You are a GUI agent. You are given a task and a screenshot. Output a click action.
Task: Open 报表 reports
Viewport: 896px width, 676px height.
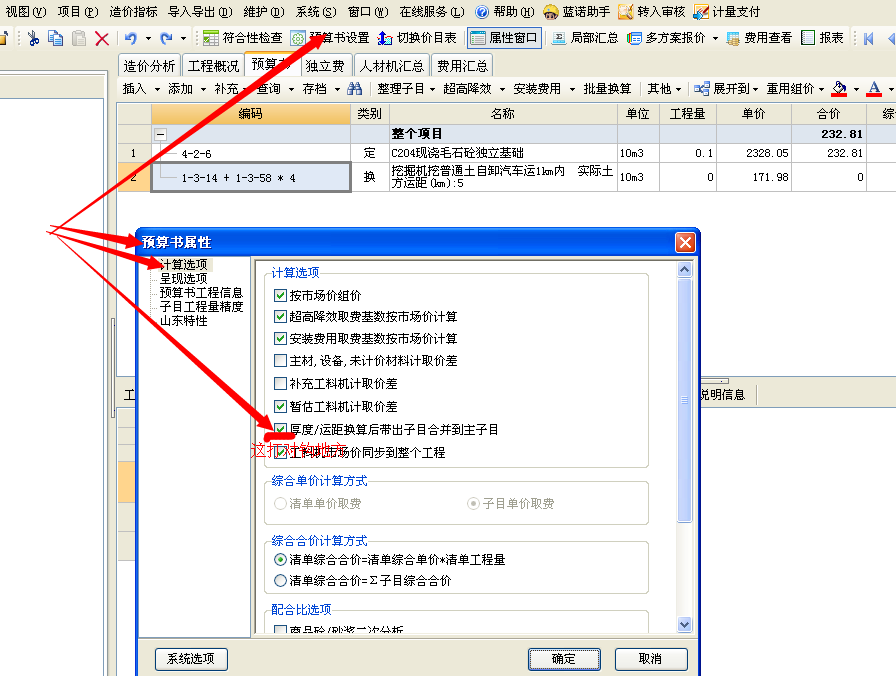click(822, 38)
